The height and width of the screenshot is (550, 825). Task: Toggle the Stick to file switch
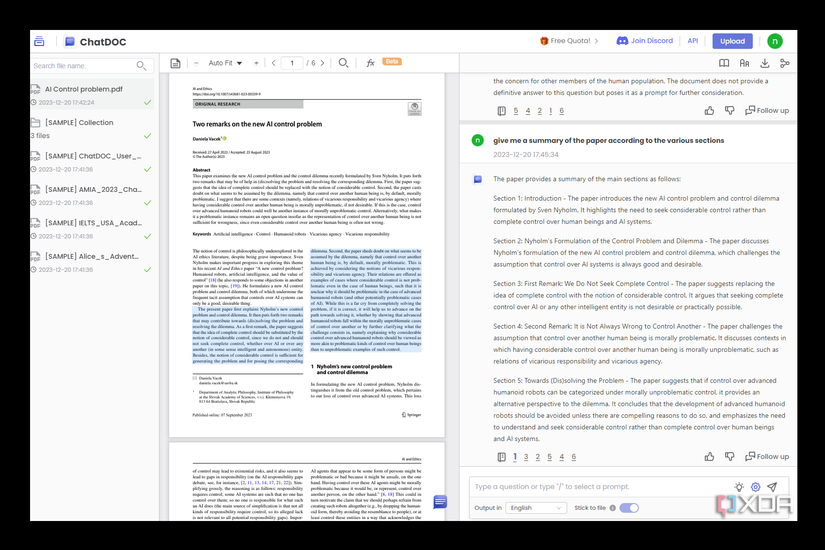pyautogui.click(x=629, y=508)
